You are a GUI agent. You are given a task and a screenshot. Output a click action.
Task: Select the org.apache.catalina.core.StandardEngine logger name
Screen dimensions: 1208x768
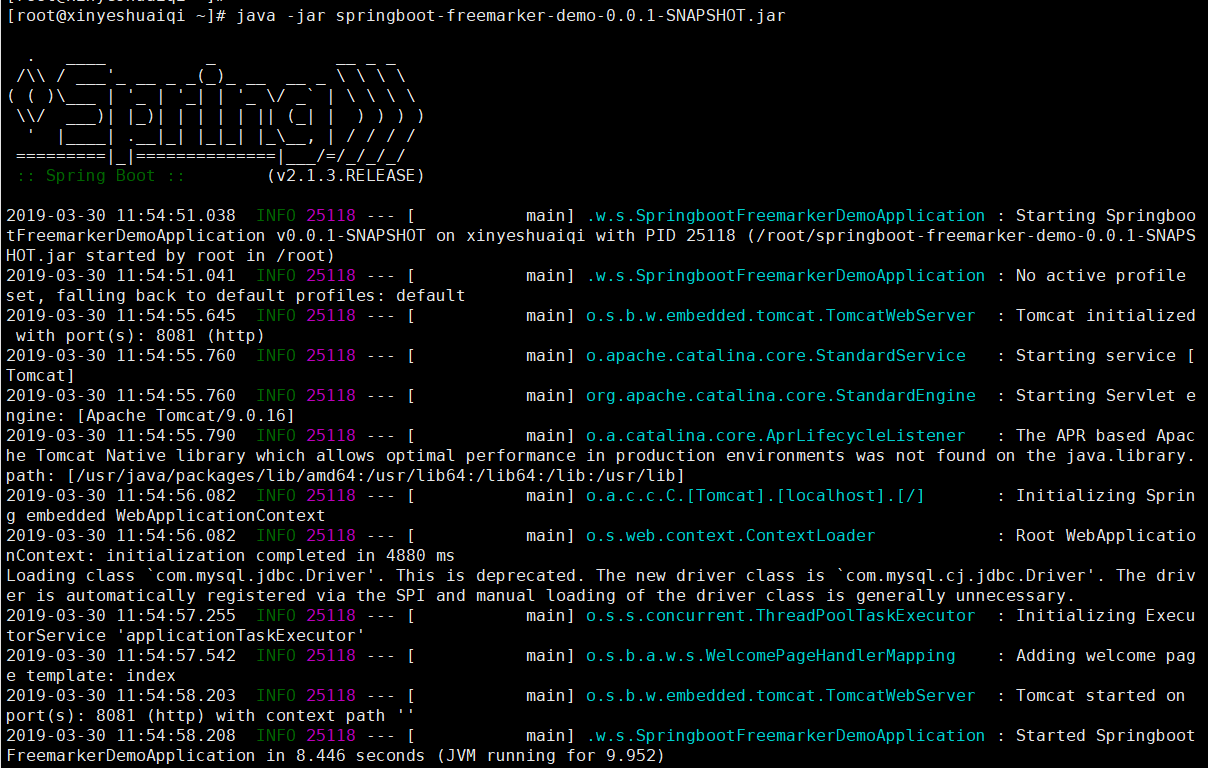[x=780, y=396]
